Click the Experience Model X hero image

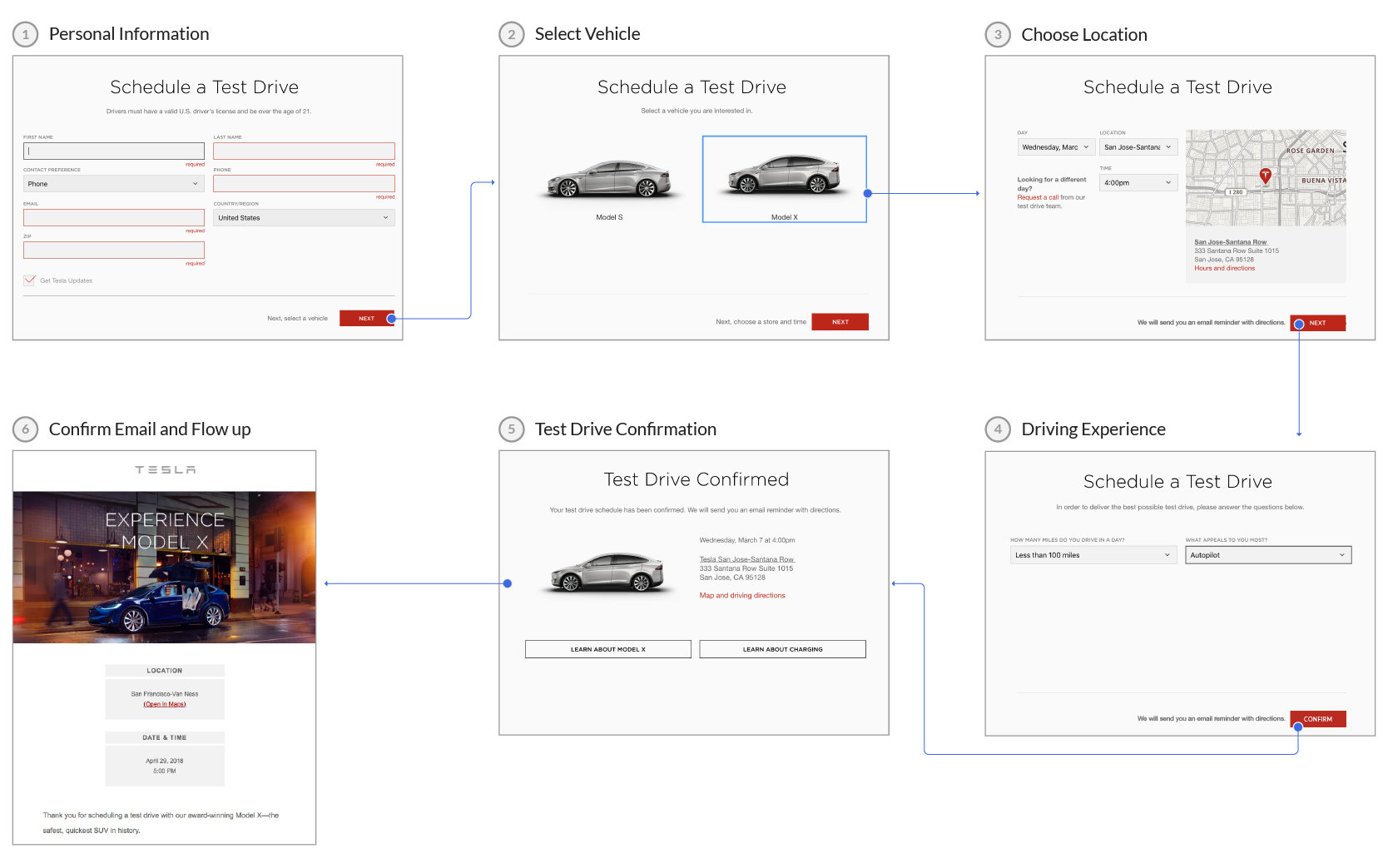click(165, 568)
